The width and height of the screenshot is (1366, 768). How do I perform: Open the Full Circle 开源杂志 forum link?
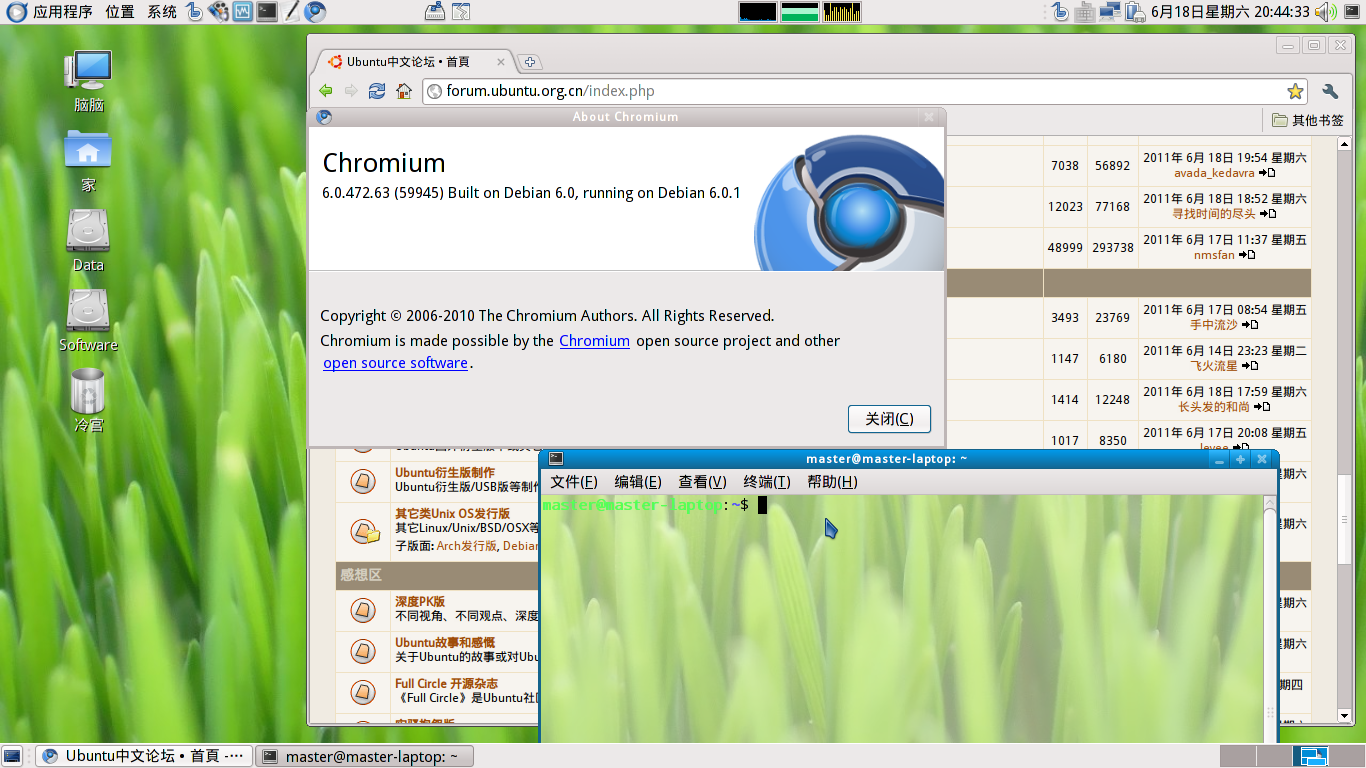(446, 683)
